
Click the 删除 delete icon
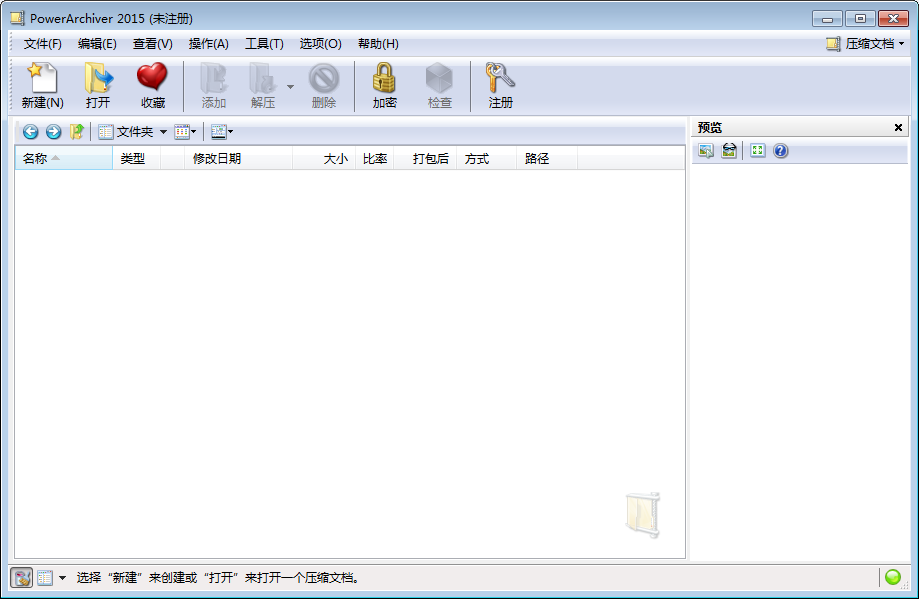(x=324, y=86)
